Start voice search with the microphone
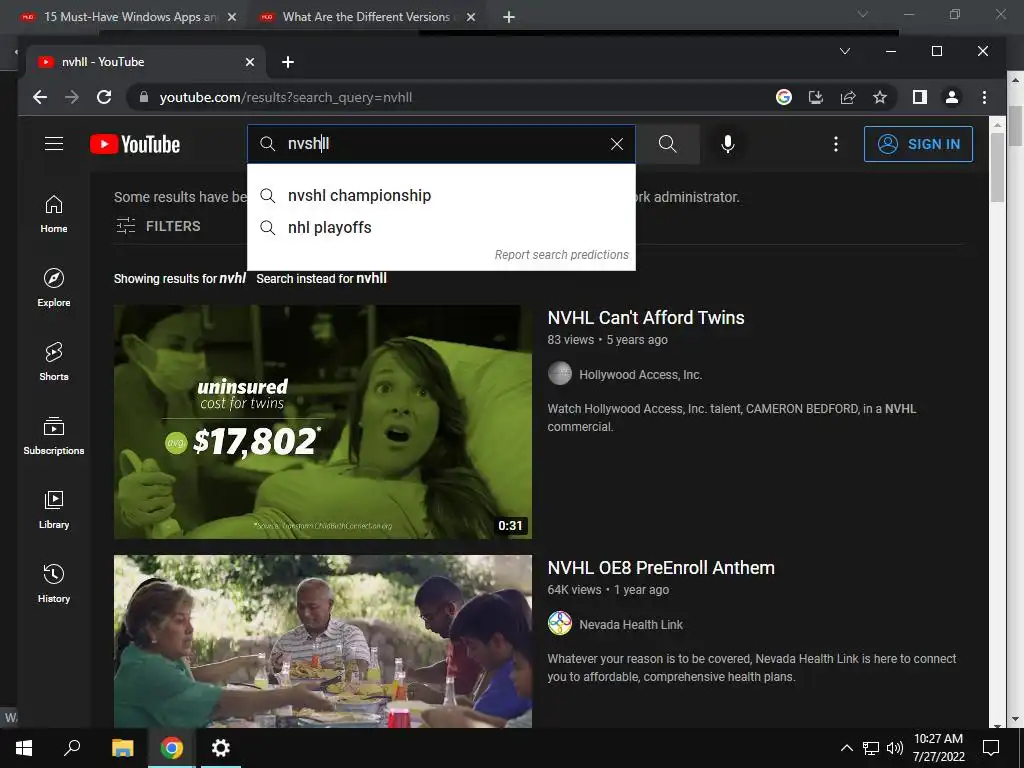The image size is (1024, 768). [728, 144]
